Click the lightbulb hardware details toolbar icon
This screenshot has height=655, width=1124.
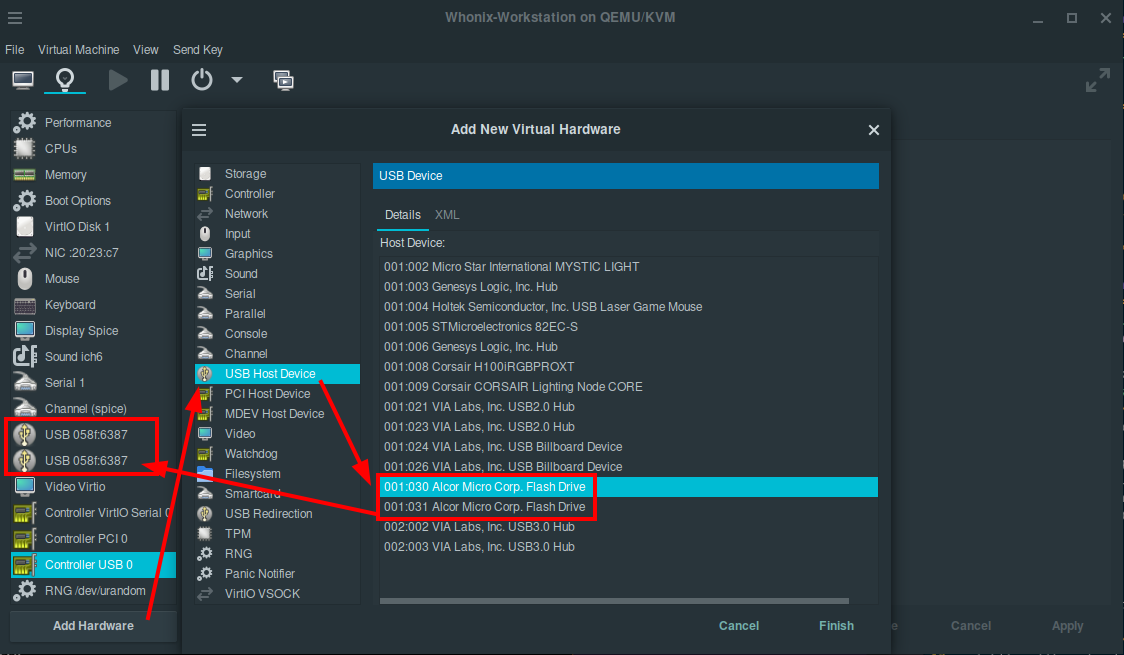pos(65,80)
